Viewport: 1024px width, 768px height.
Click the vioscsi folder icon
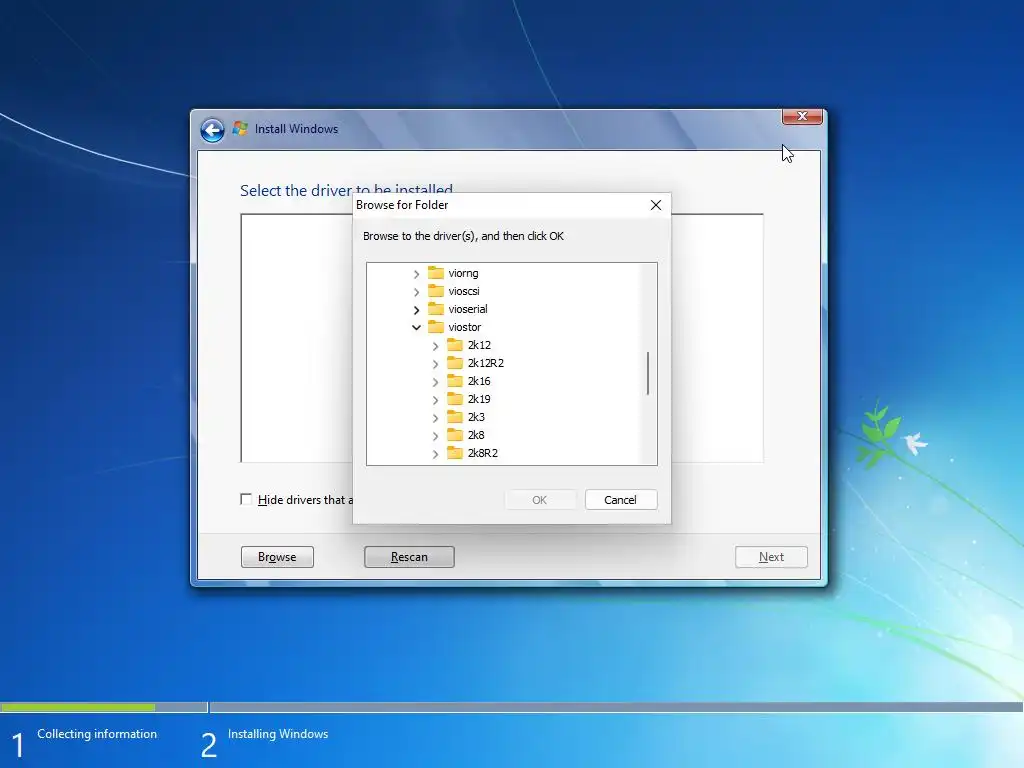coord(436,291)
